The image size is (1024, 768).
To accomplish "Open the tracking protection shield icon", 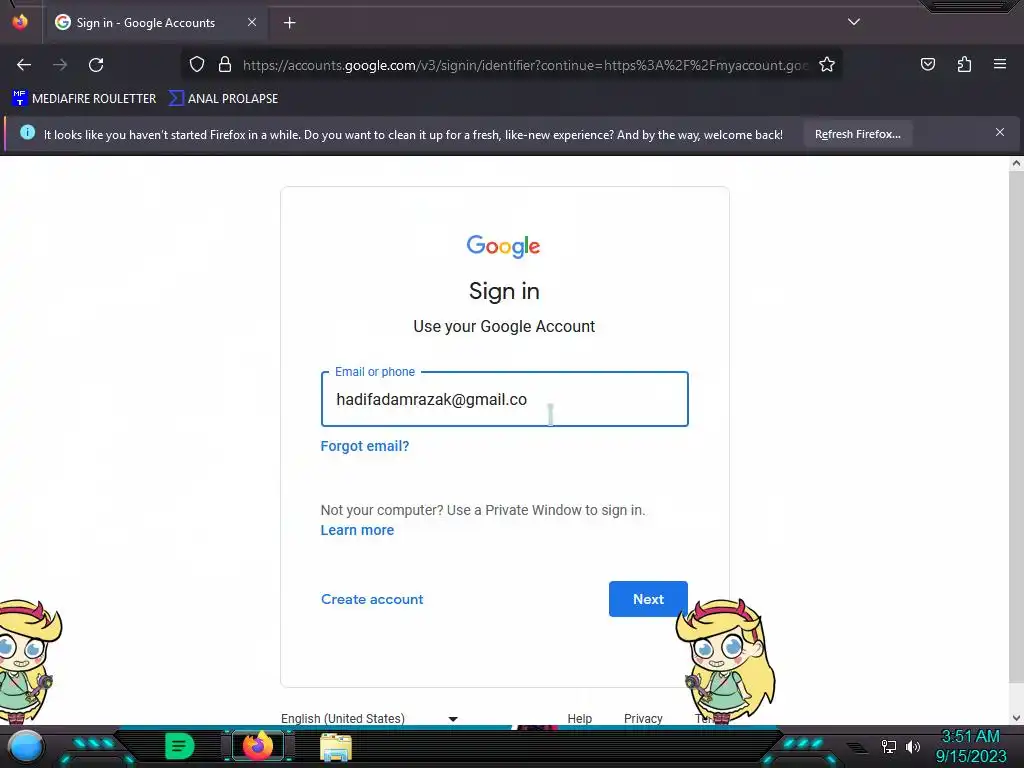I will point(197,65).
